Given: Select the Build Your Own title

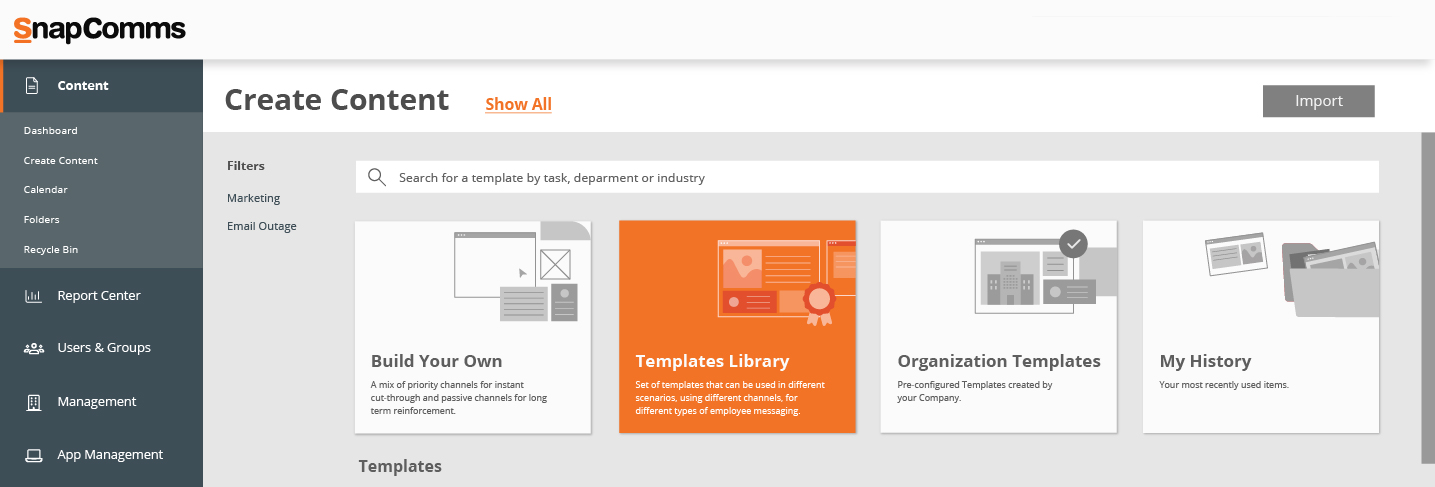Looking at the screenshot, I should 437,361.
